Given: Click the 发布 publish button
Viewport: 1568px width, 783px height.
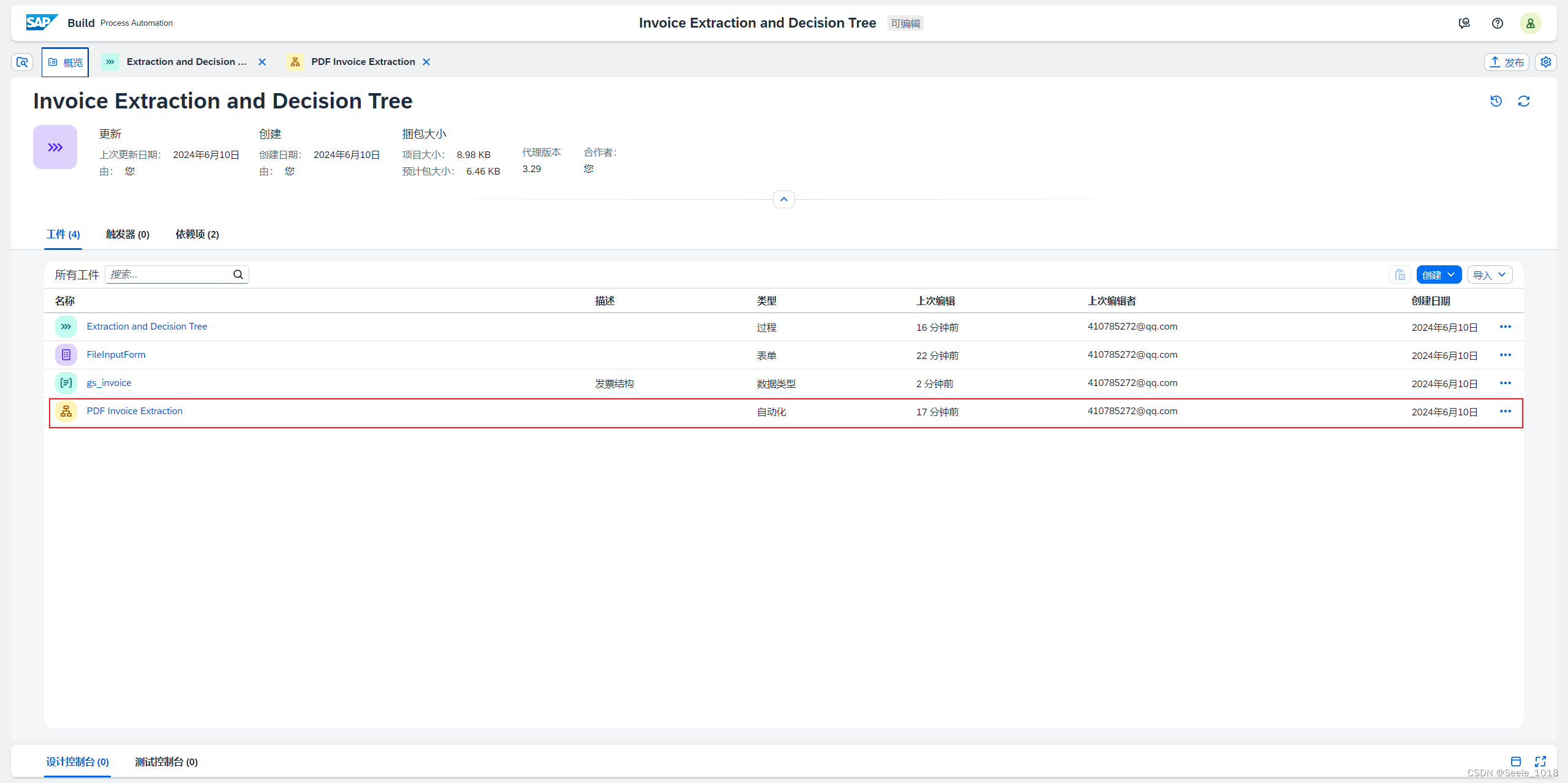Looking at the screenshot, I should [1507, 62].
